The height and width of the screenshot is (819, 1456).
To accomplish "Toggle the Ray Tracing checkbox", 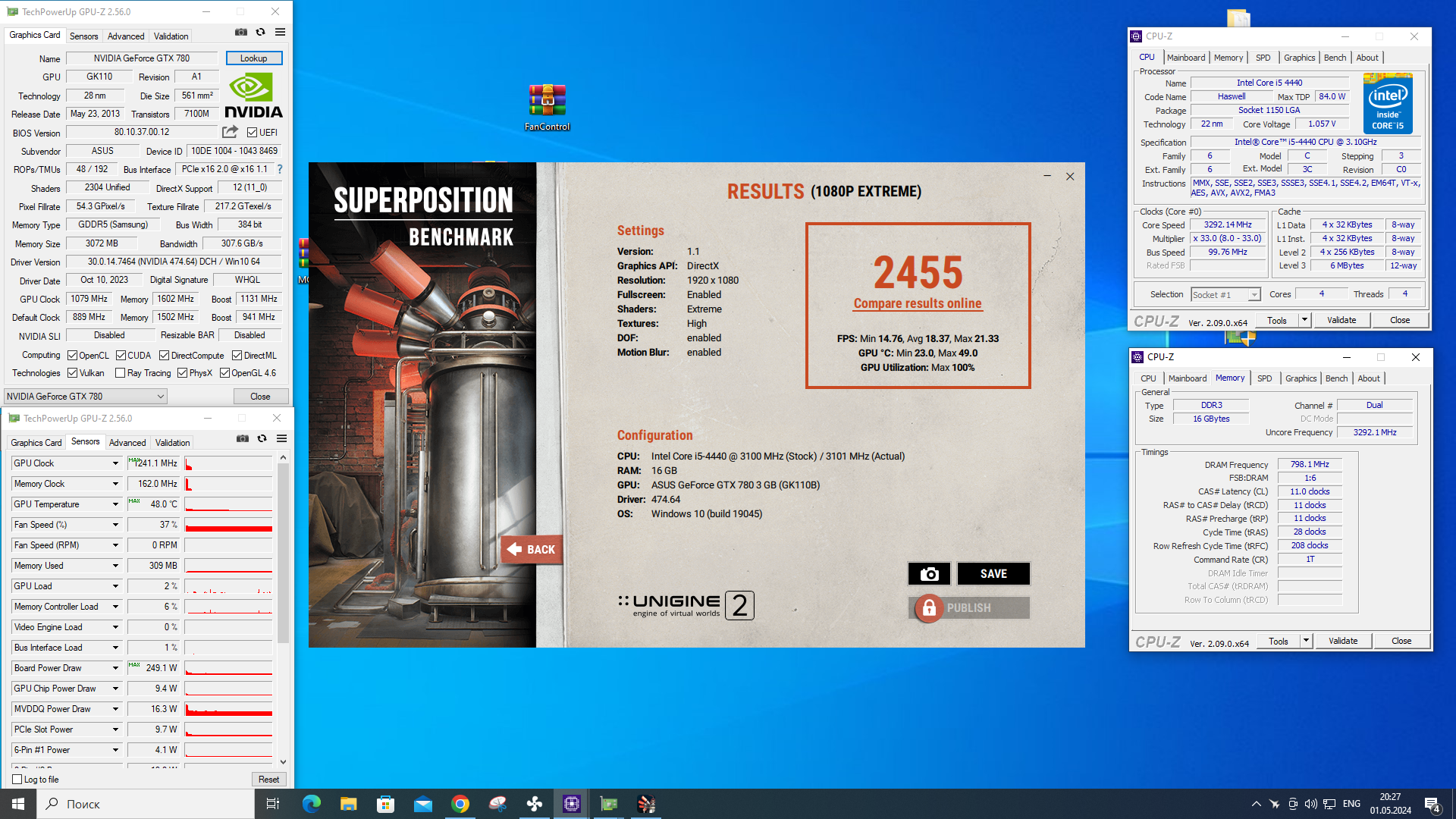I will 120,372.
